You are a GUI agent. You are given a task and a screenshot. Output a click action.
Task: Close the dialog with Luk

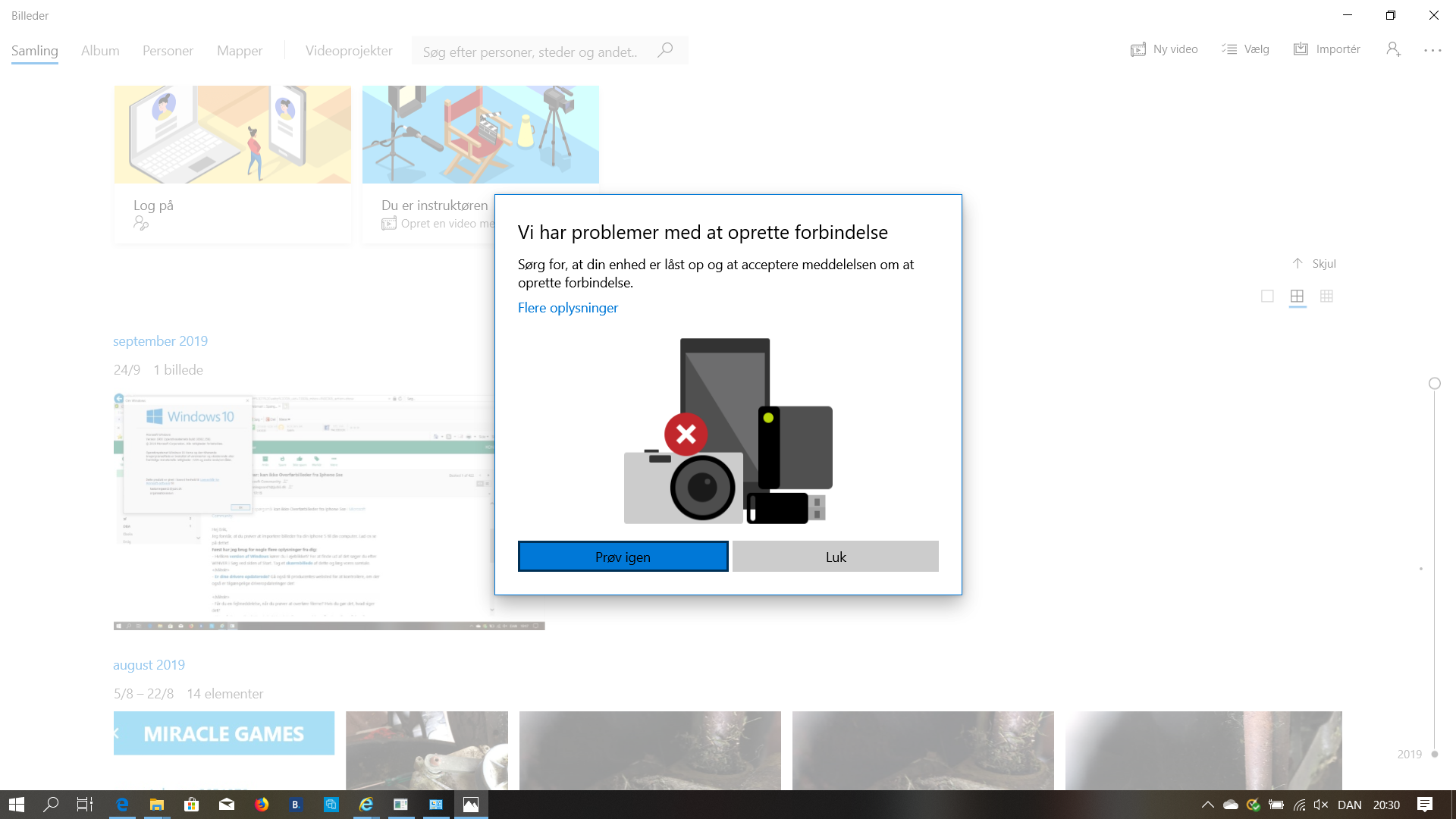tap(835, 557)
